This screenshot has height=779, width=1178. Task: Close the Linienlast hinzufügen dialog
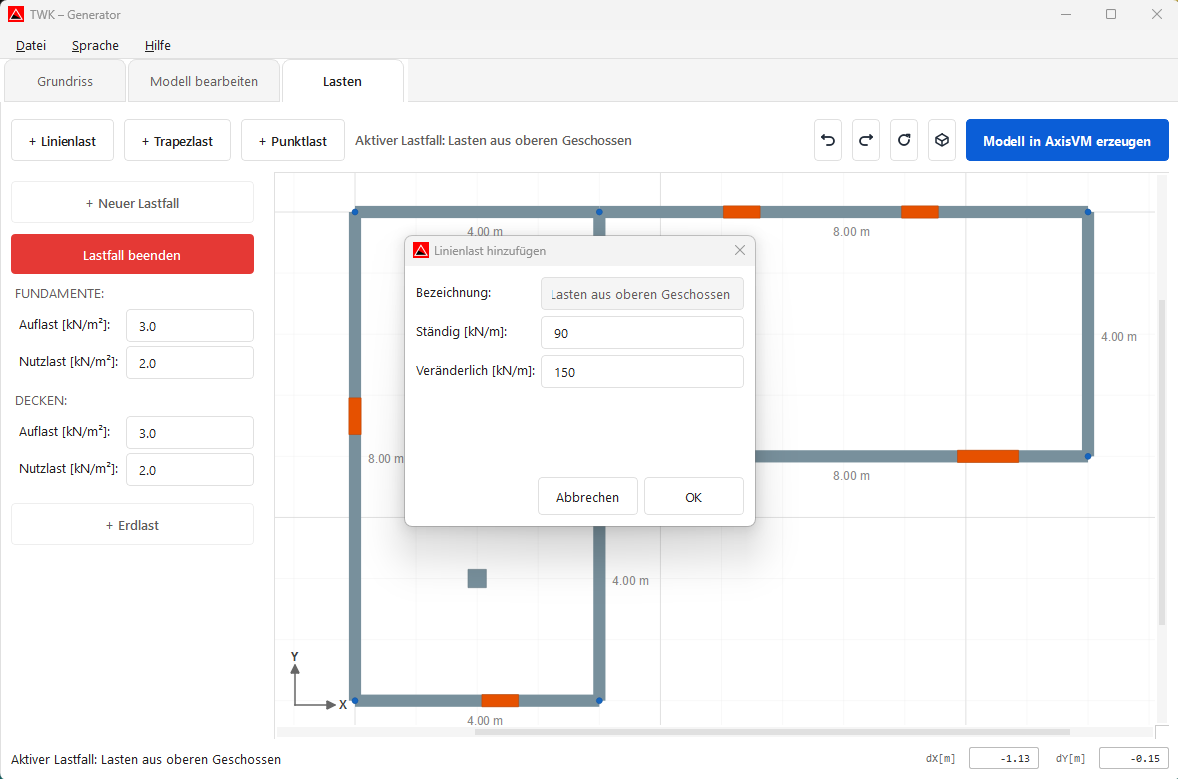point(739,249)
